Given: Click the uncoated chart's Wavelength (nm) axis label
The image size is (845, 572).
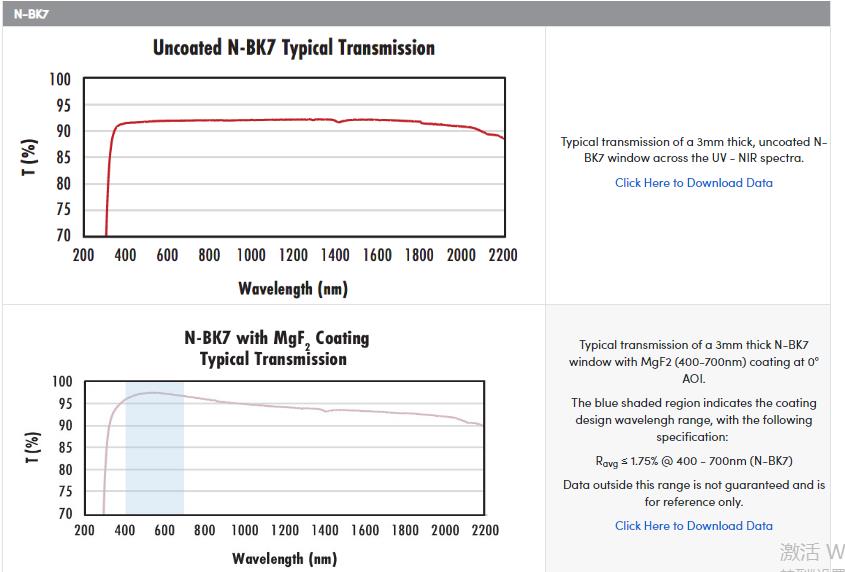Looking at the screenshot, I should coord(293,289).
